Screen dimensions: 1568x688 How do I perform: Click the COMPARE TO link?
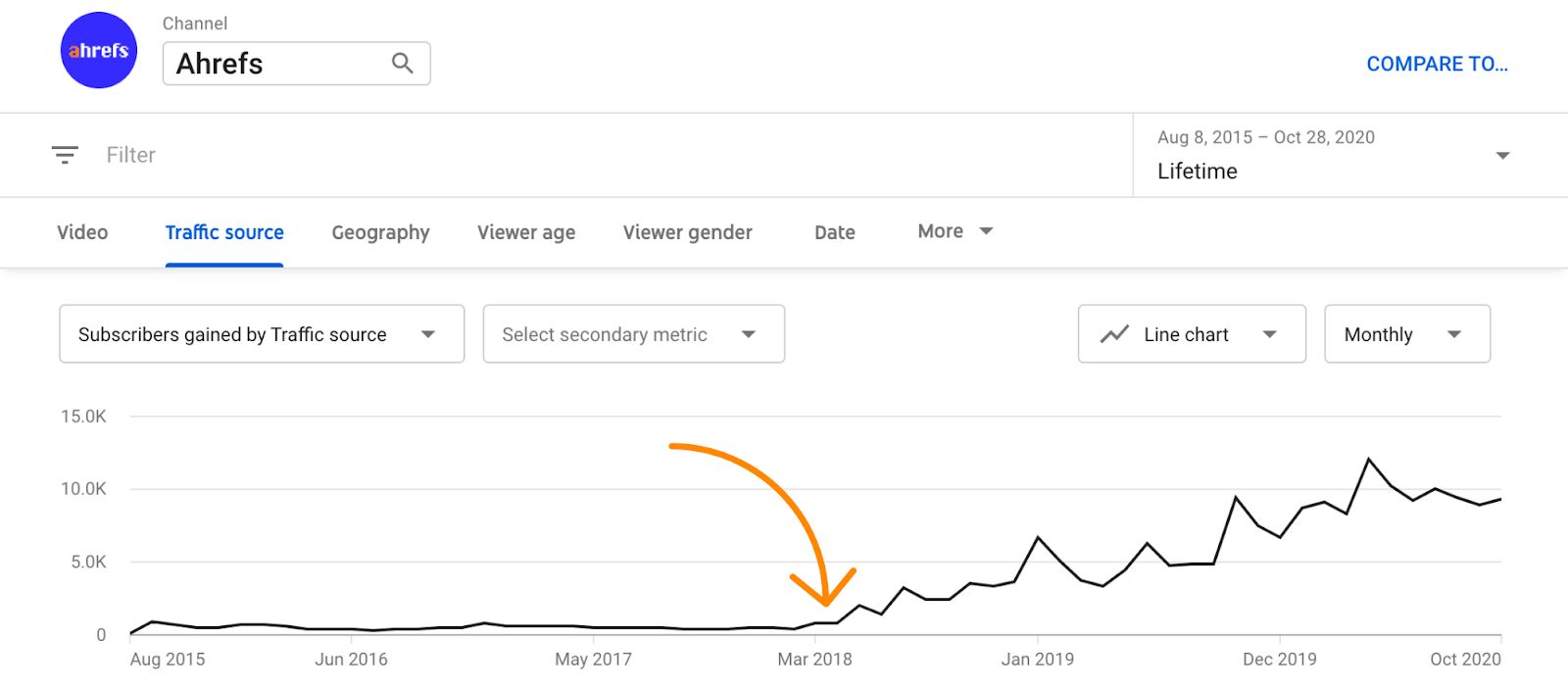(1437, 63)
